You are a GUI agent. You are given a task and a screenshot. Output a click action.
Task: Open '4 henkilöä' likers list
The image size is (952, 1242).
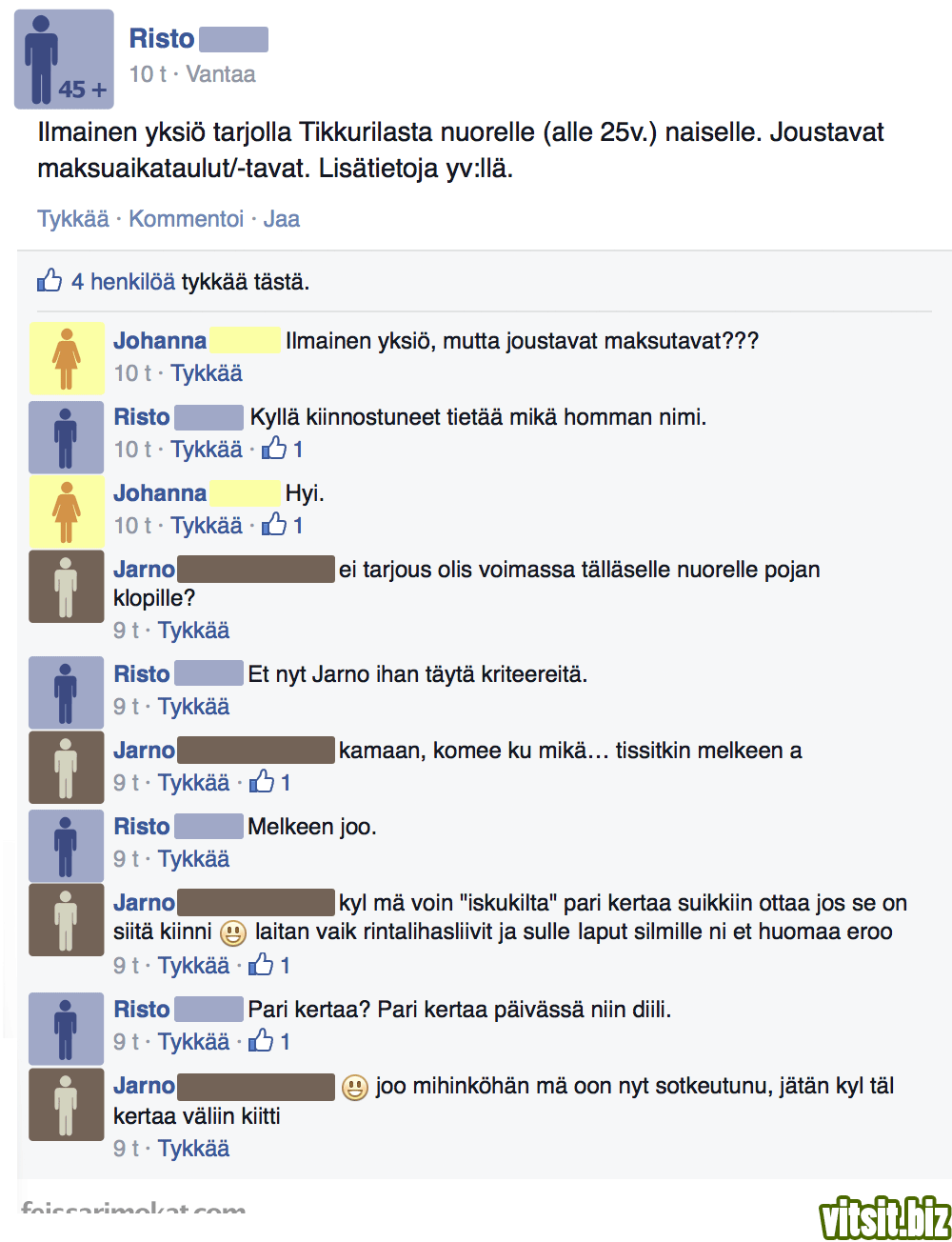(x=123, y=282)
